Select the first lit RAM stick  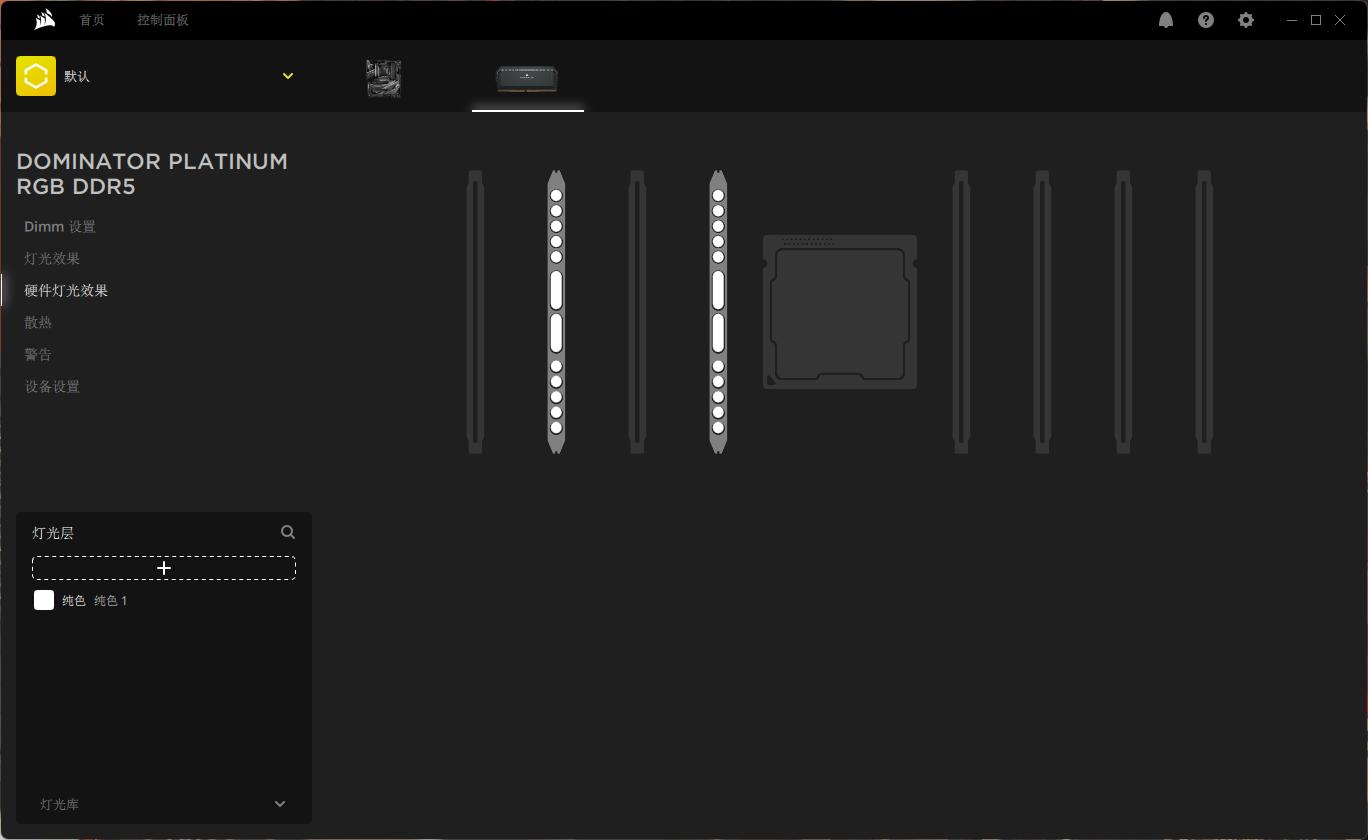tap(556, 312)
